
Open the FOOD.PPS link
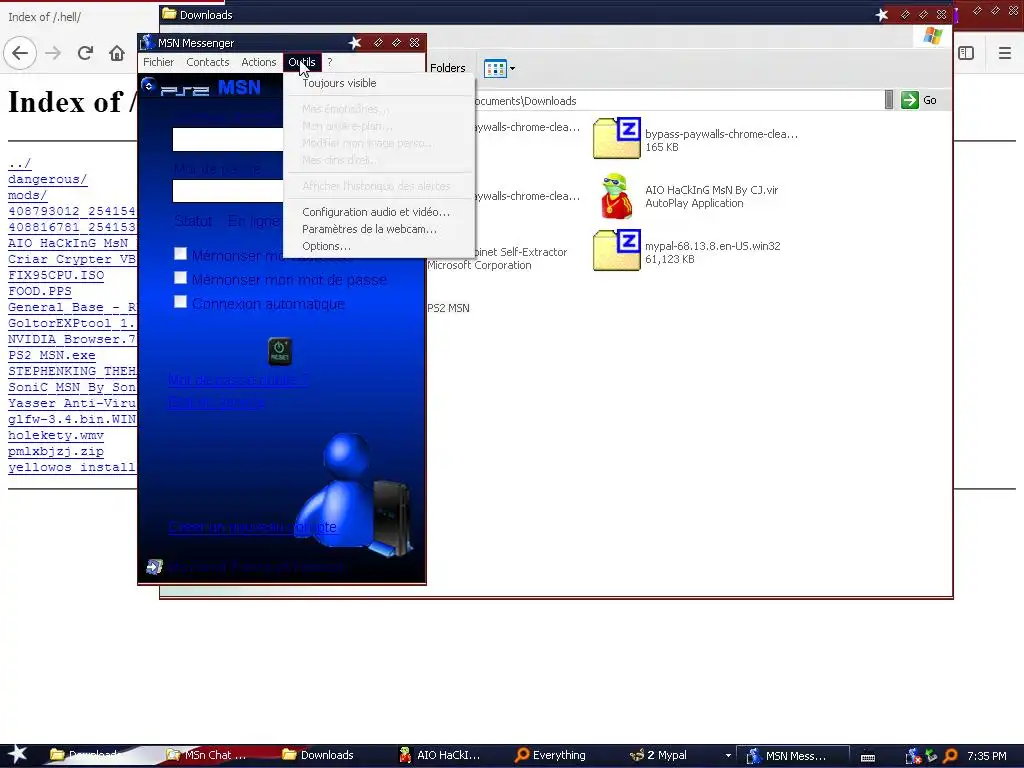tap(40, 291)
